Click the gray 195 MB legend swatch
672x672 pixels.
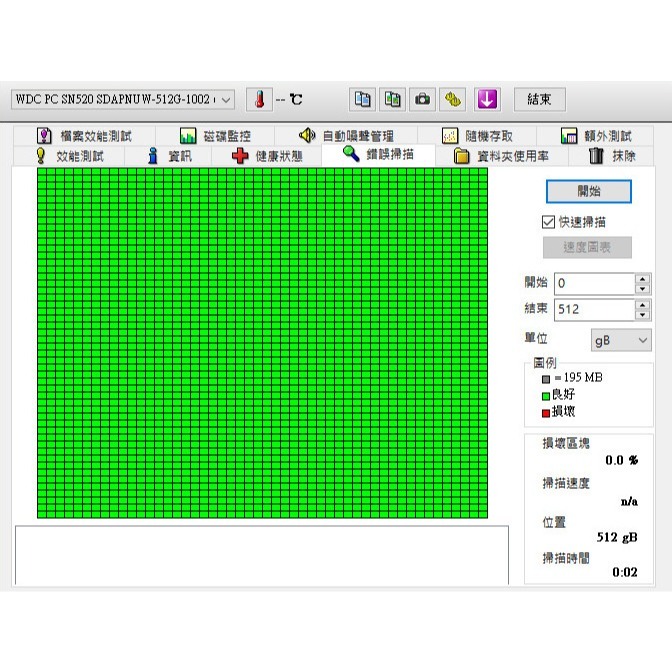coord(546,379)
